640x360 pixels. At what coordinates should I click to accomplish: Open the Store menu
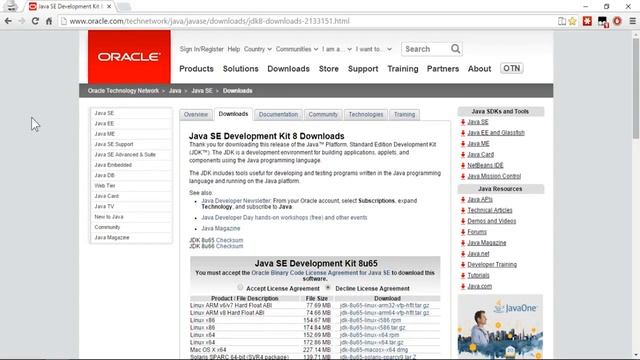[x=329, y=69]
